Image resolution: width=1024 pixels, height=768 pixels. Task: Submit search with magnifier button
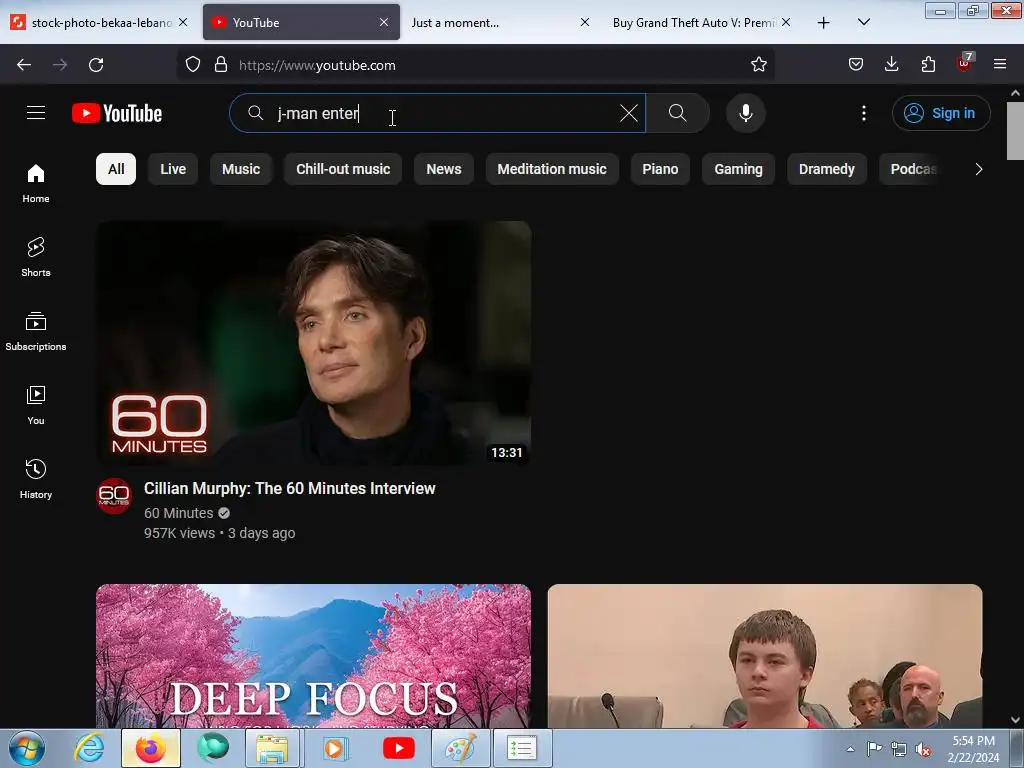677,113
